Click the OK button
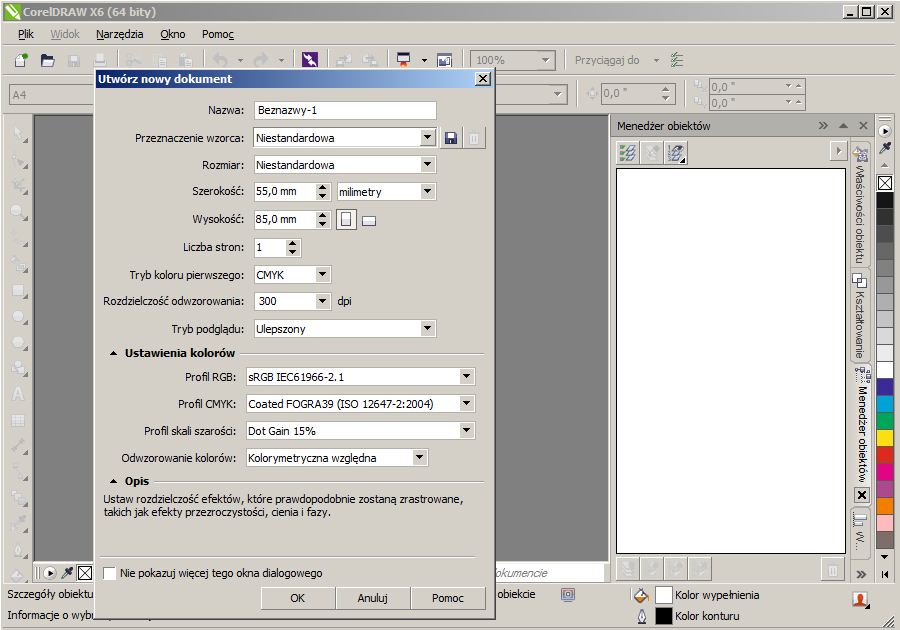Image resolution: width=900 pixels, height=630 pixels. 298,598
